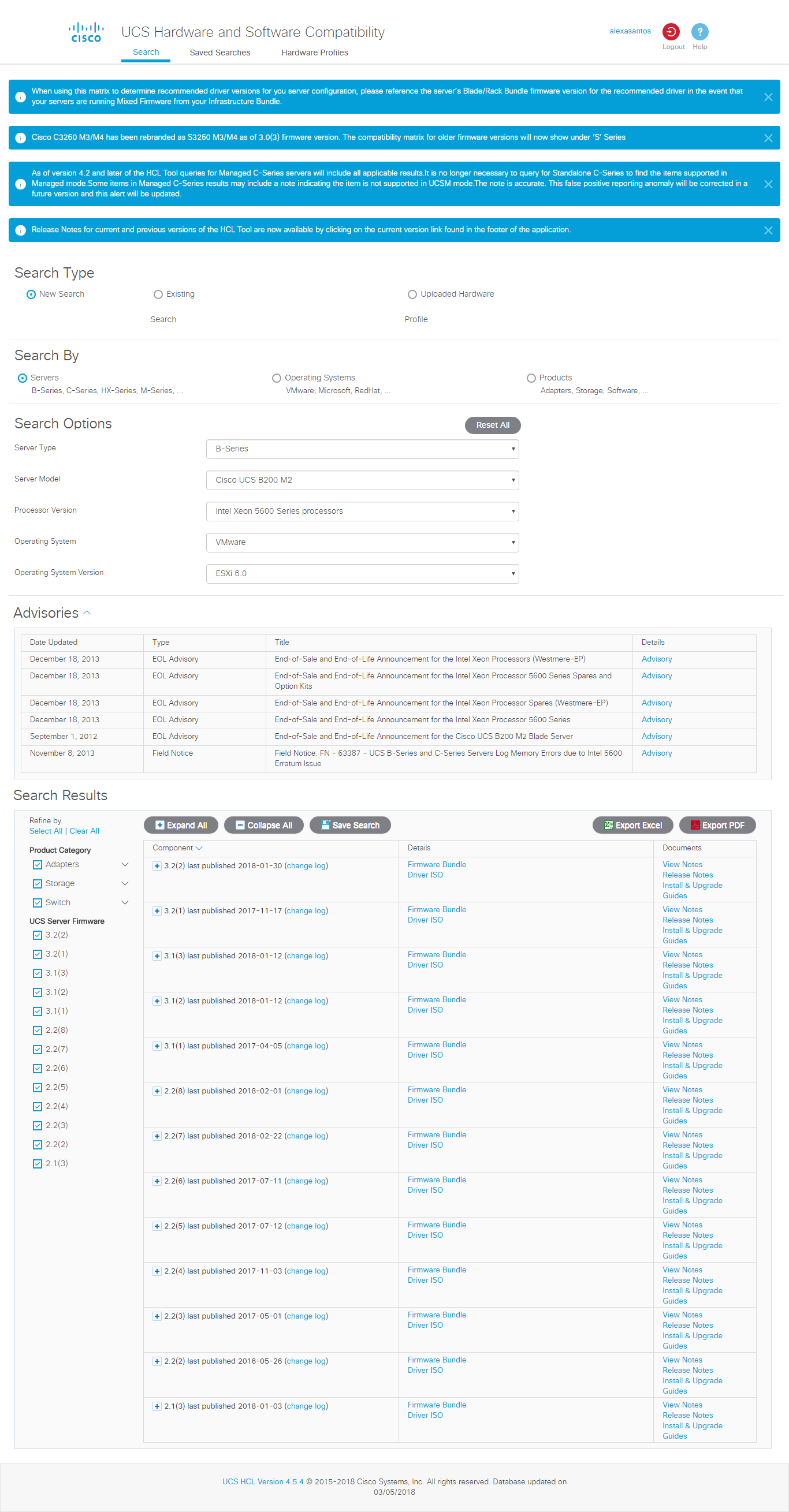The height and width of the screenshot is (1512, 789).
Task: Choose Uploaded Hardware Profile radio option
Action: pyautogui.click(x=412, y=294)
